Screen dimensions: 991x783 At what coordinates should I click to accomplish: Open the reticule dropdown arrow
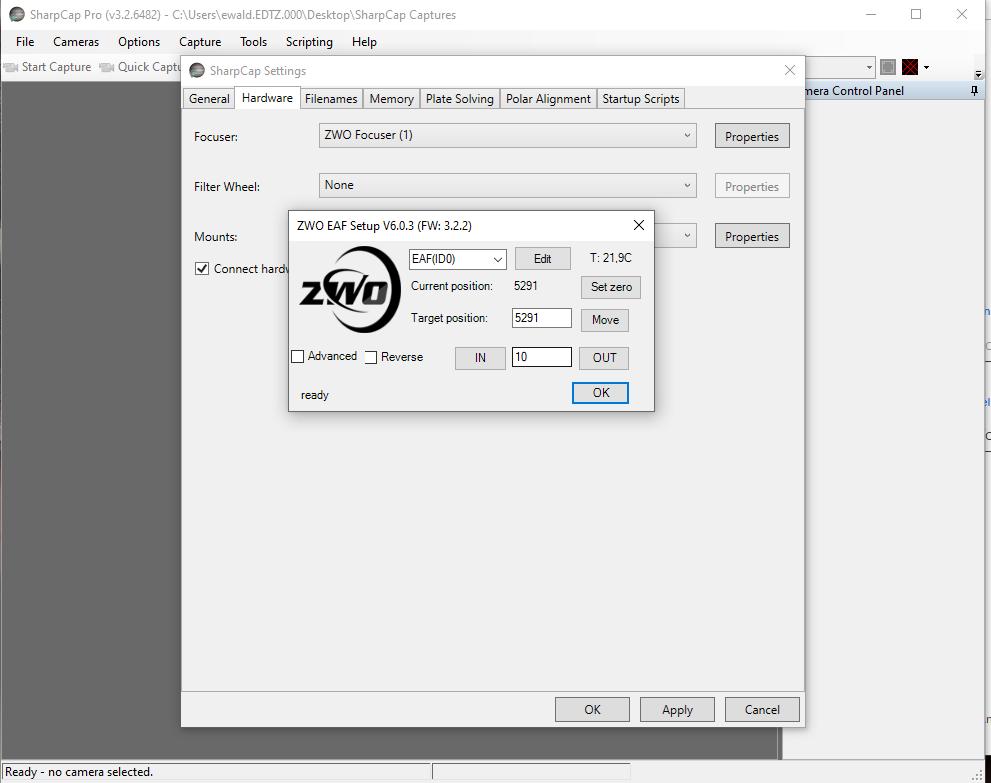point(927,67)
